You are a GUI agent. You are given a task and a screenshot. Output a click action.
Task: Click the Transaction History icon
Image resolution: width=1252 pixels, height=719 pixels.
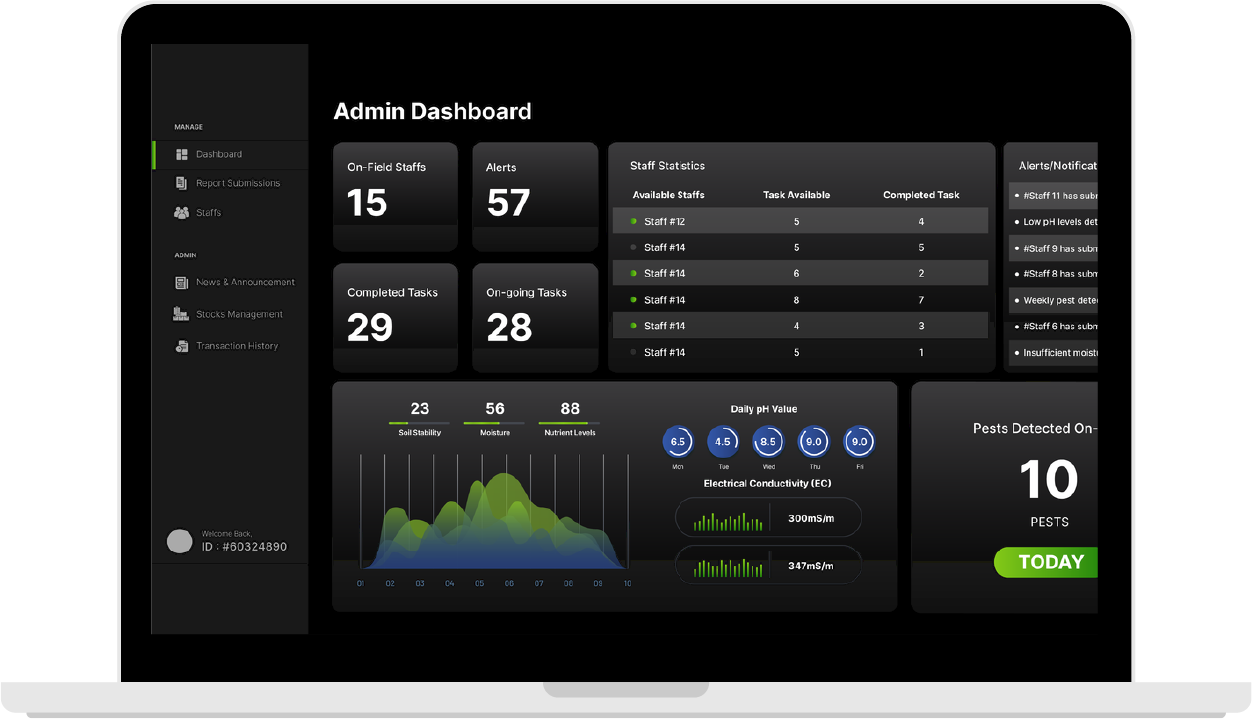pyautogui.click(x=181, y=346)
